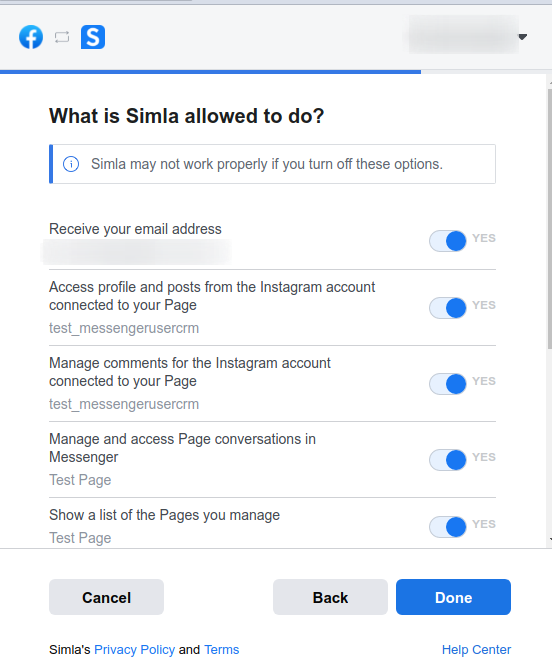Click the YES label beside Manage comments toggle

484,381
